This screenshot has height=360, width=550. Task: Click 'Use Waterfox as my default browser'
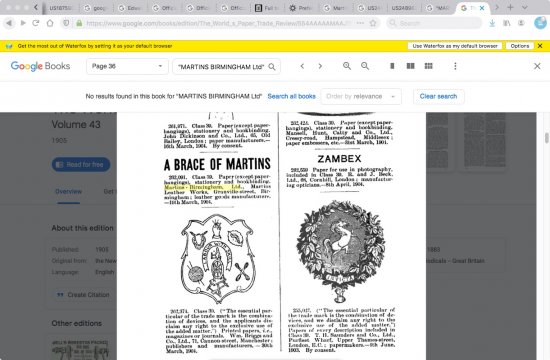pyautogui.click(x=455, y=46)
